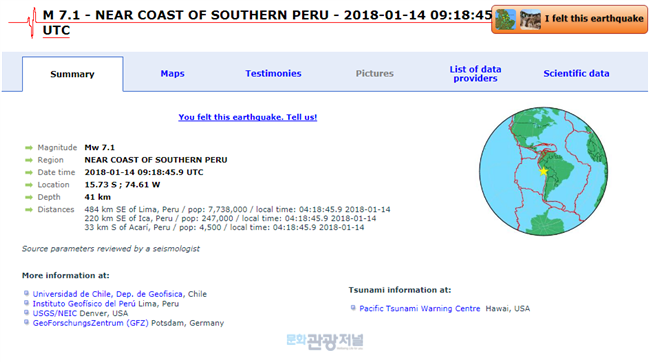This screenshot has height=362, width=650.
Task: Open the greyed Pictures tab
Action: point(374,73)
